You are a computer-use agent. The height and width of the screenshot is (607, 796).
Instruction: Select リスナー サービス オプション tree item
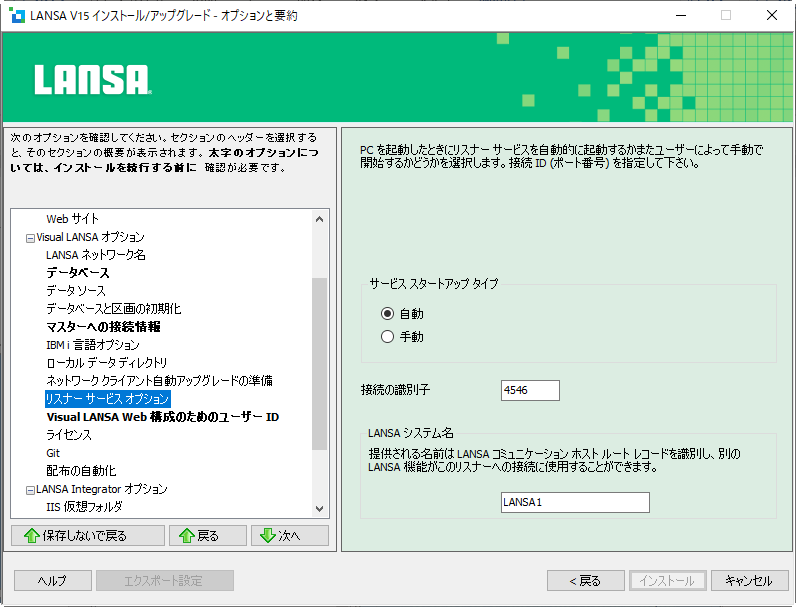coord(108,399)
